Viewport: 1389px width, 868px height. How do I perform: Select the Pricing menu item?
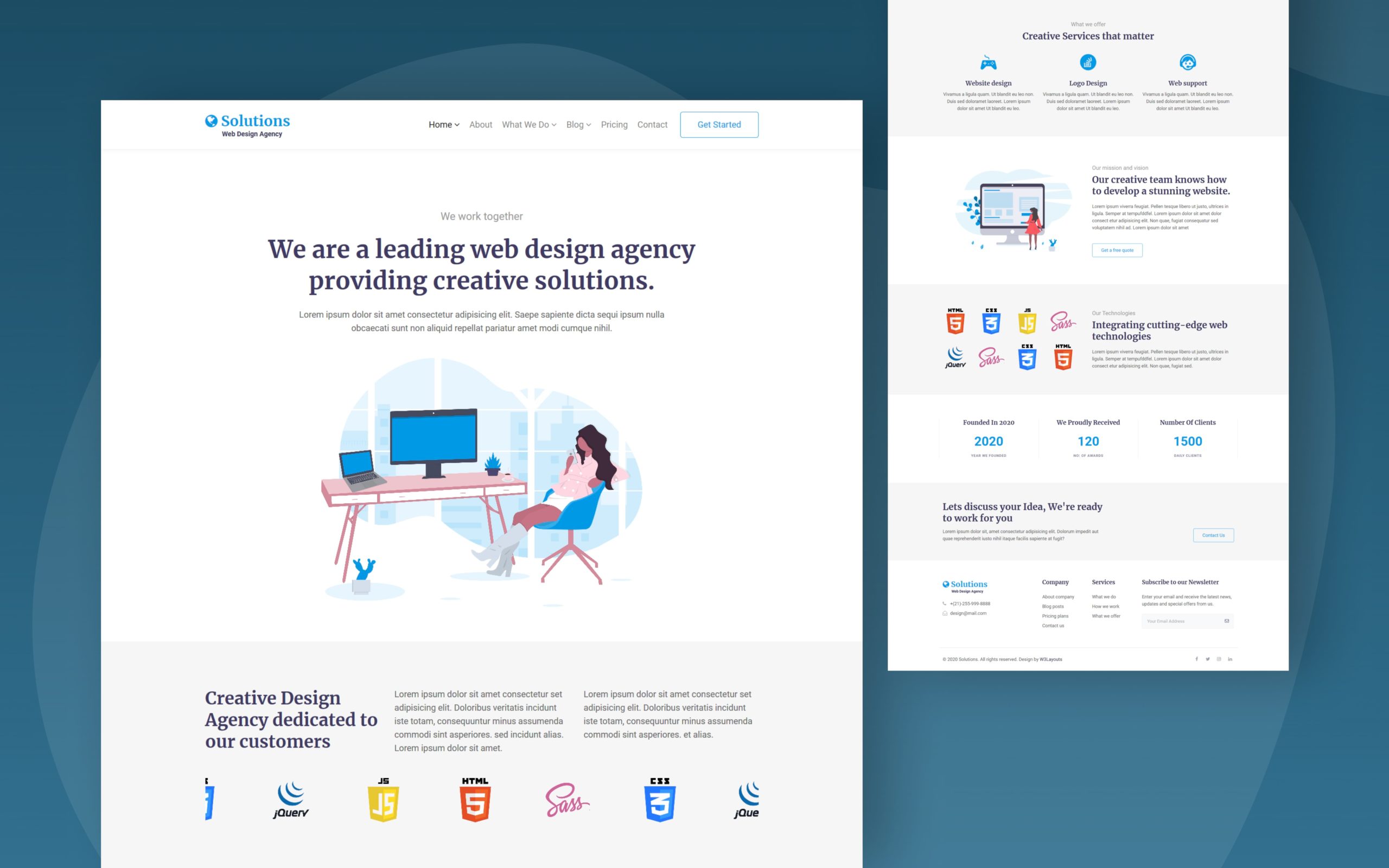[x=614, y=124]
